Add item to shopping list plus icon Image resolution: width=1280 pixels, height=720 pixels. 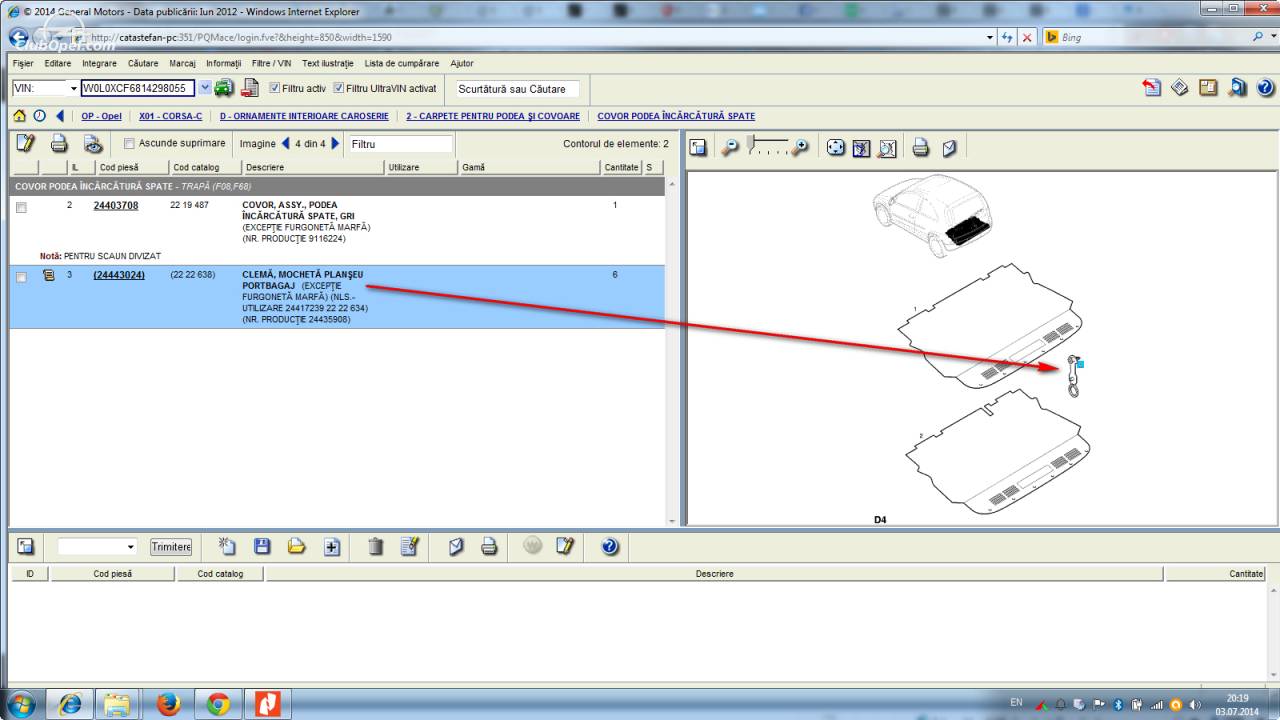point(332,546)
